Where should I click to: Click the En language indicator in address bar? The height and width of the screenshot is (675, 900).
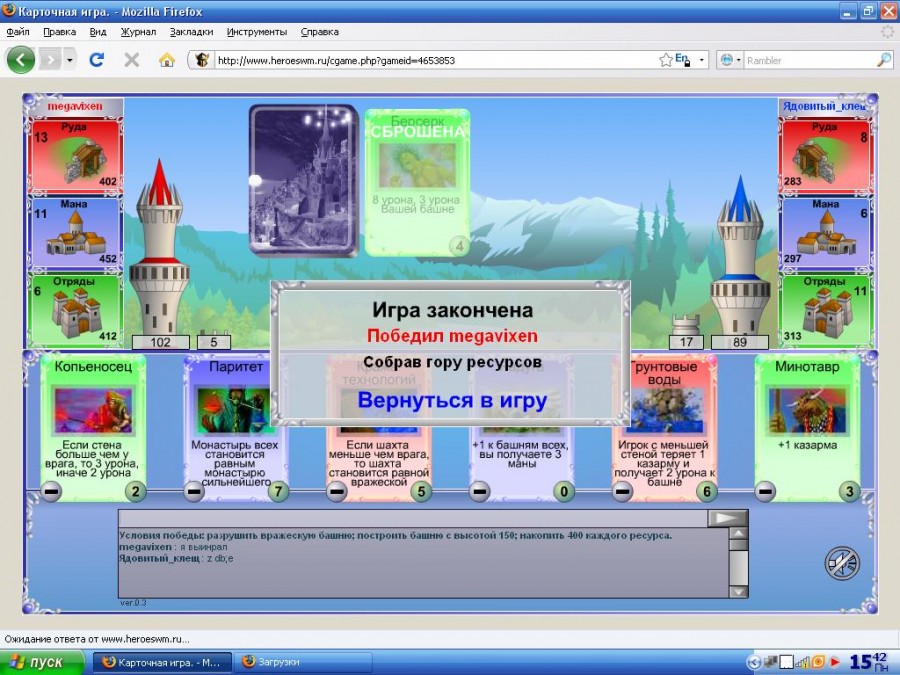pos(682,59)
